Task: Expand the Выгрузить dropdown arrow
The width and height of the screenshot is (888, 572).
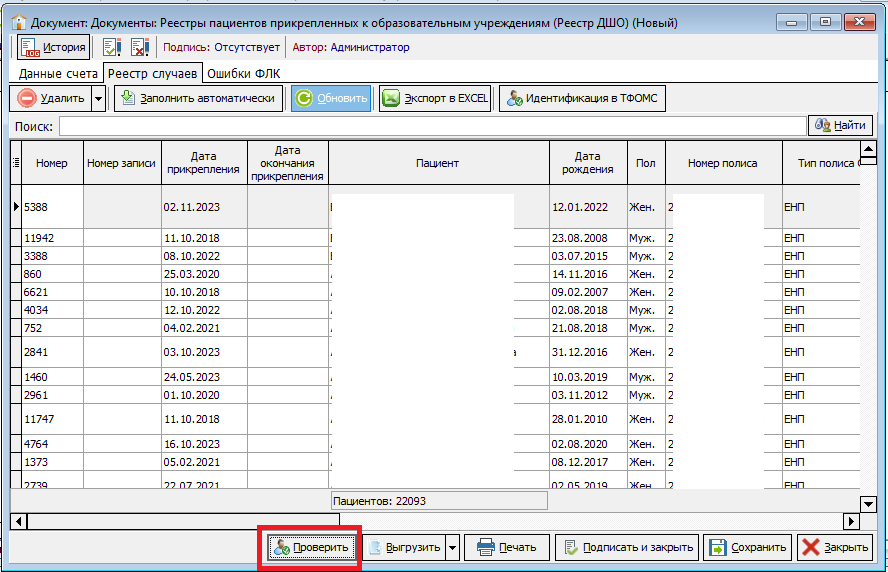Action: 452,548
